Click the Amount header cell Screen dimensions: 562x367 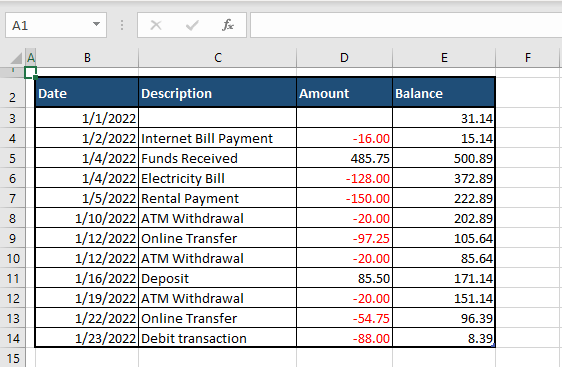pos(344,93)
